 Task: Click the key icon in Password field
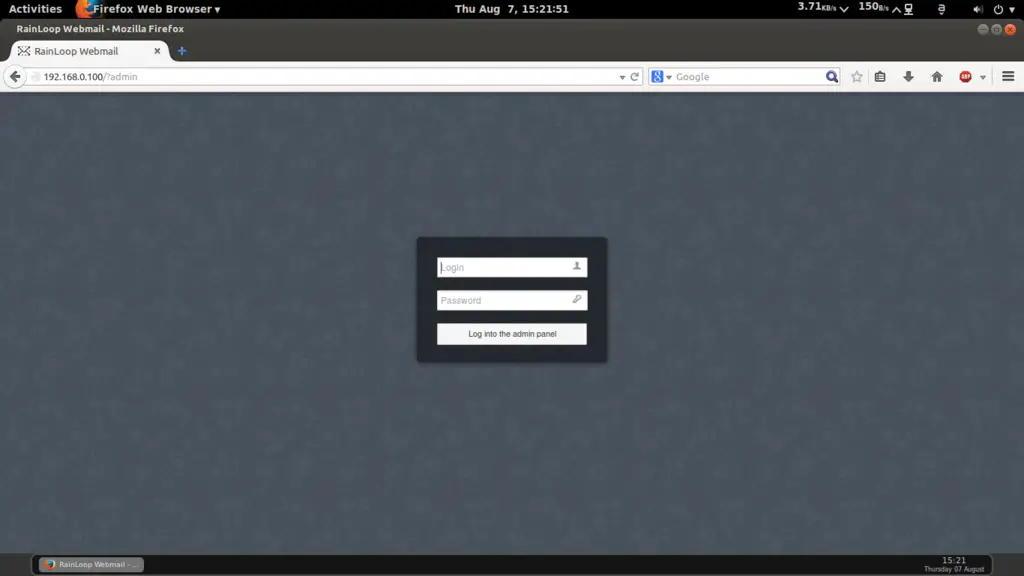pos(577,299)
